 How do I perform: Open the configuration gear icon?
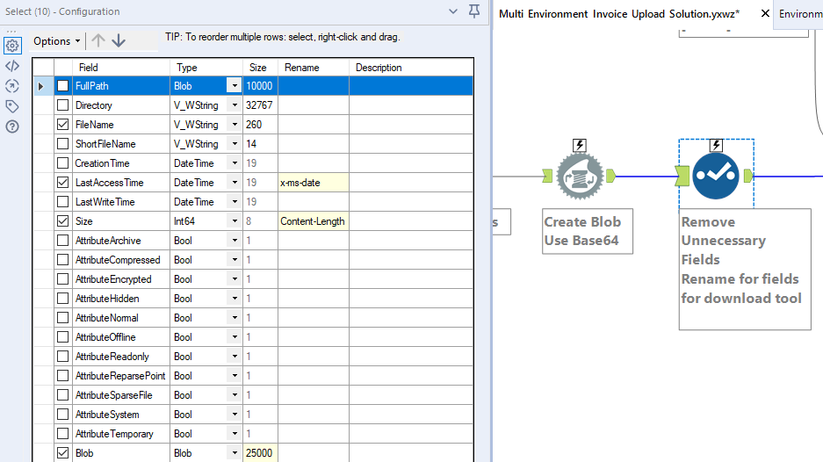click(x=12, y=46)
